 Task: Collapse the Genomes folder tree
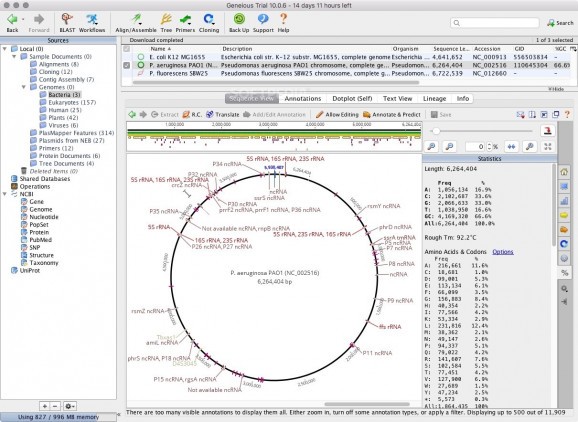24,87
